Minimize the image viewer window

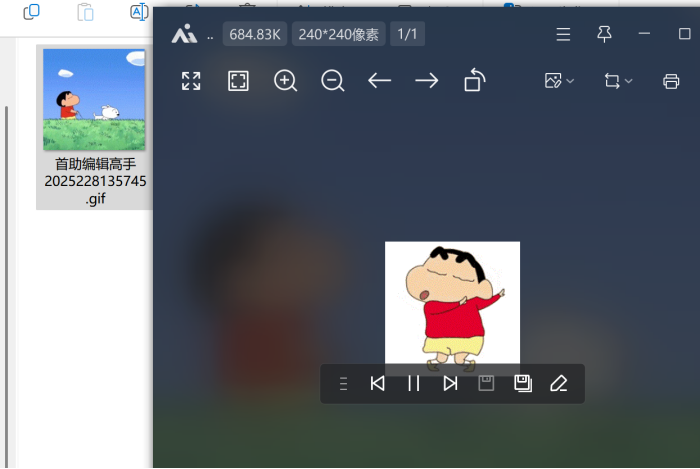click(x=644, y=33)
